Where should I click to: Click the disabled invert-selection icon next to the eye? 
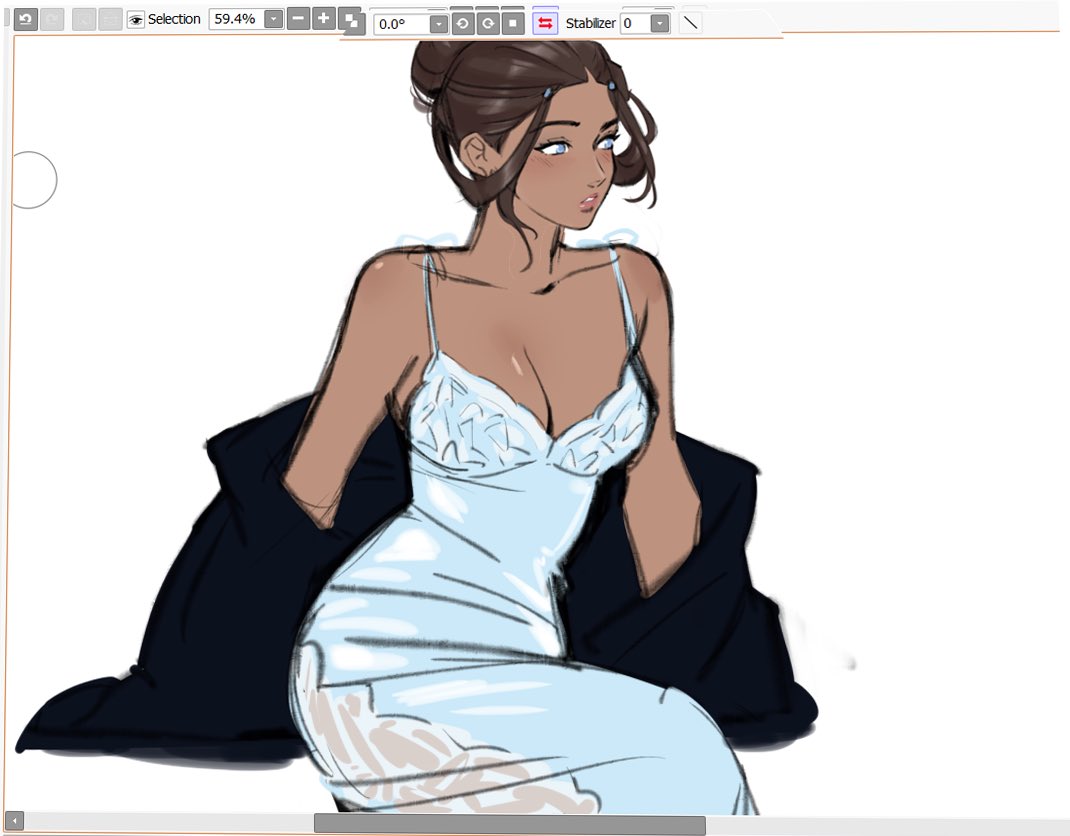[110, 19]
